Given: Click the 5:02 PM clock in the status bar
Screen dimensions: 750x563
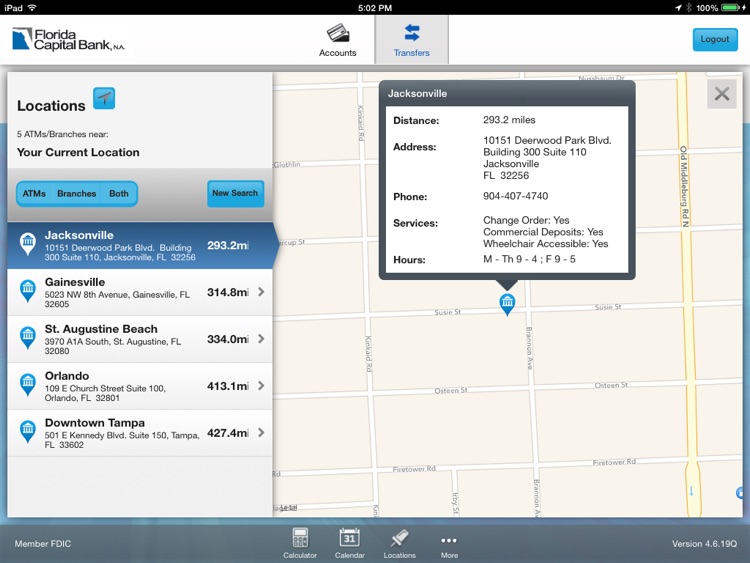Looking at the screenshot, I should pyautogui.click(x=375, y=8).
